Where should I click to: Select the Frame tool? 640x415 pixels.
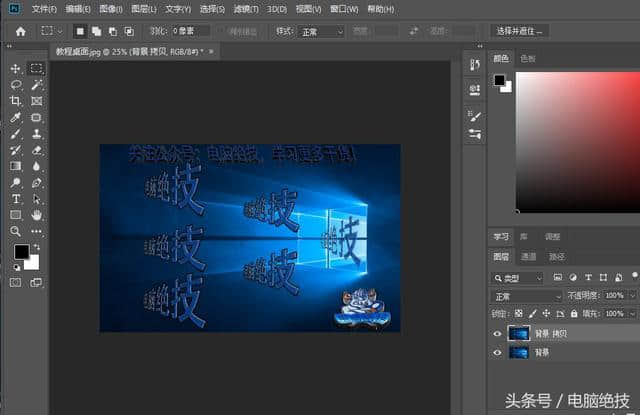pyautogui.click(x=36, y=101)
